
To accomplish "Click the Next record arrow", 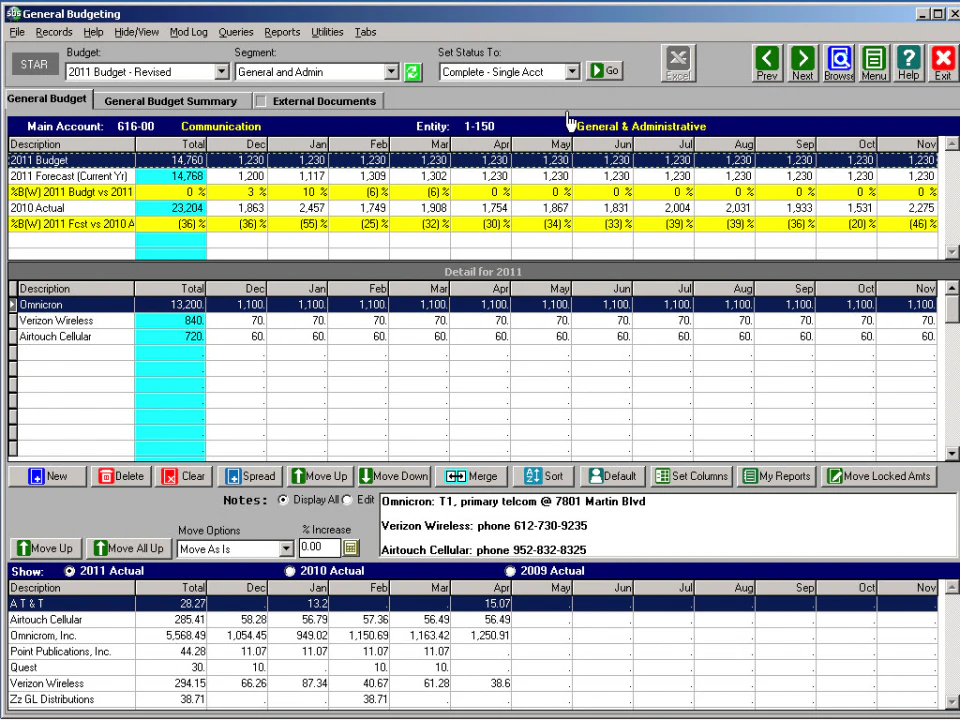I will pos(802,62).
